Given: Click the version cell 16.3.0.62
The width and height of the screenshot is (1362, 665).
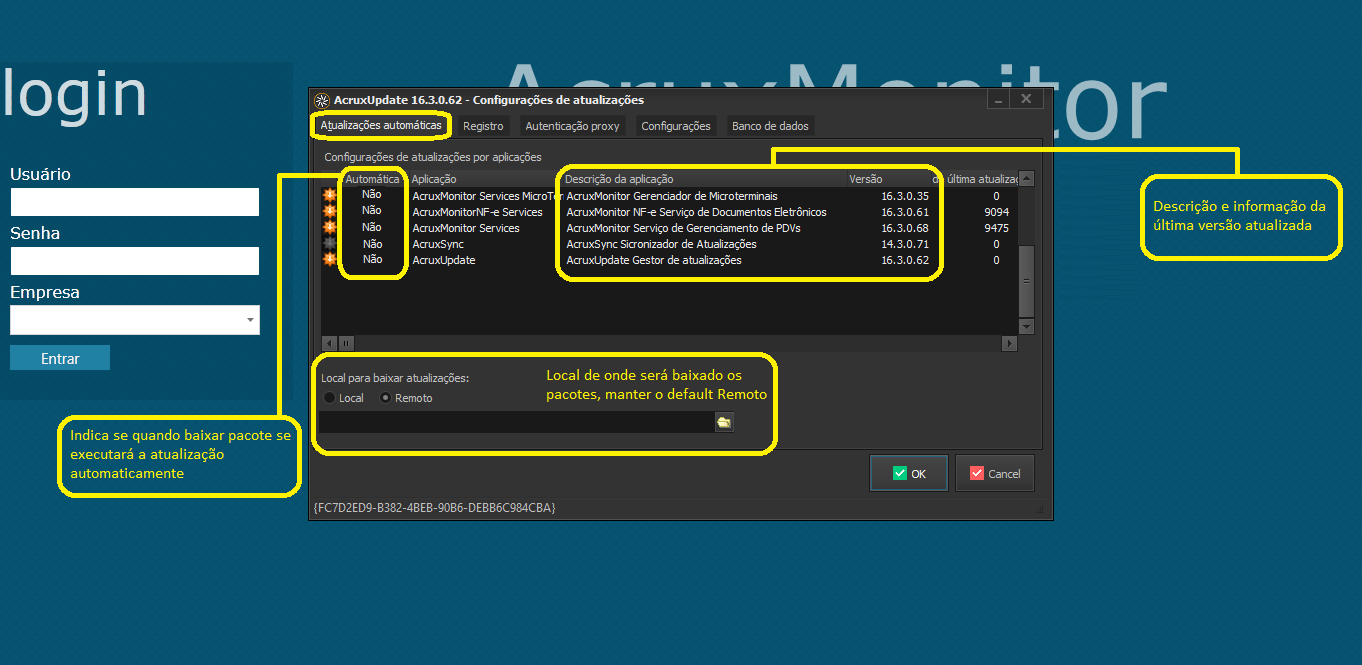Looking at the screenshot, I should [905, 260].
